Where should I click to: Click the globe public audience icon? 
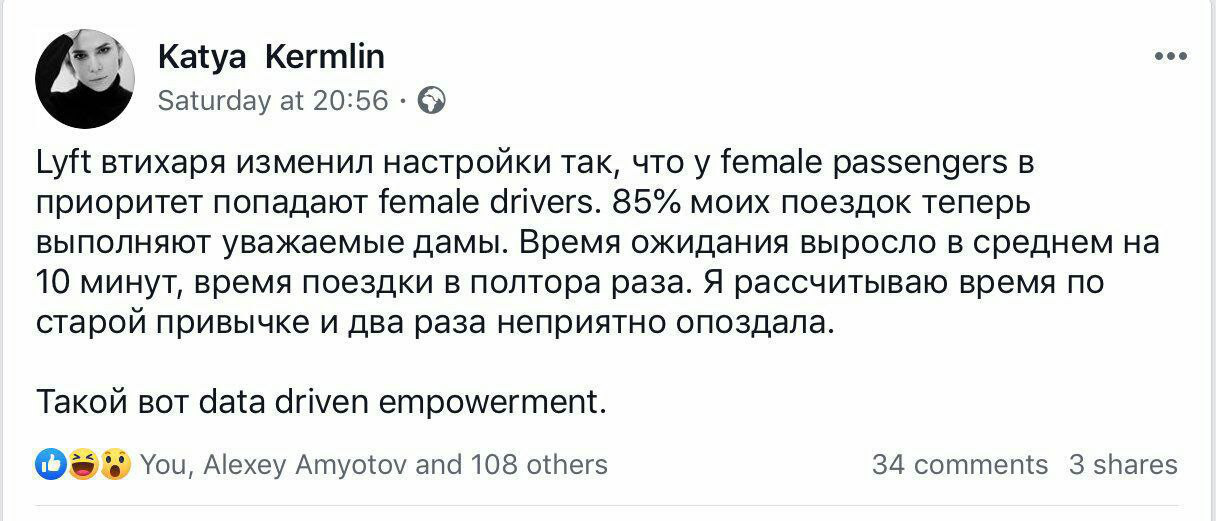tap(431, 100)
